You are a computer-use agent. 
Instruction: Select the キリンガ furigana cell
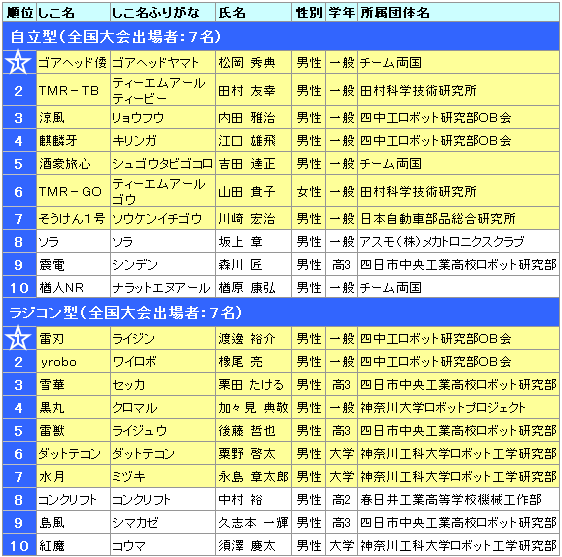pyautogui.click(x=163, y=141)
